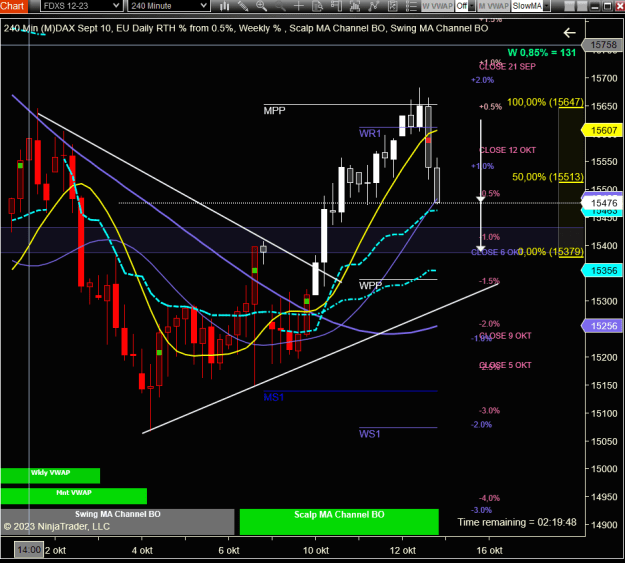
Task: Click the gray 15758 price marker
Action: [x=603, y=45]
